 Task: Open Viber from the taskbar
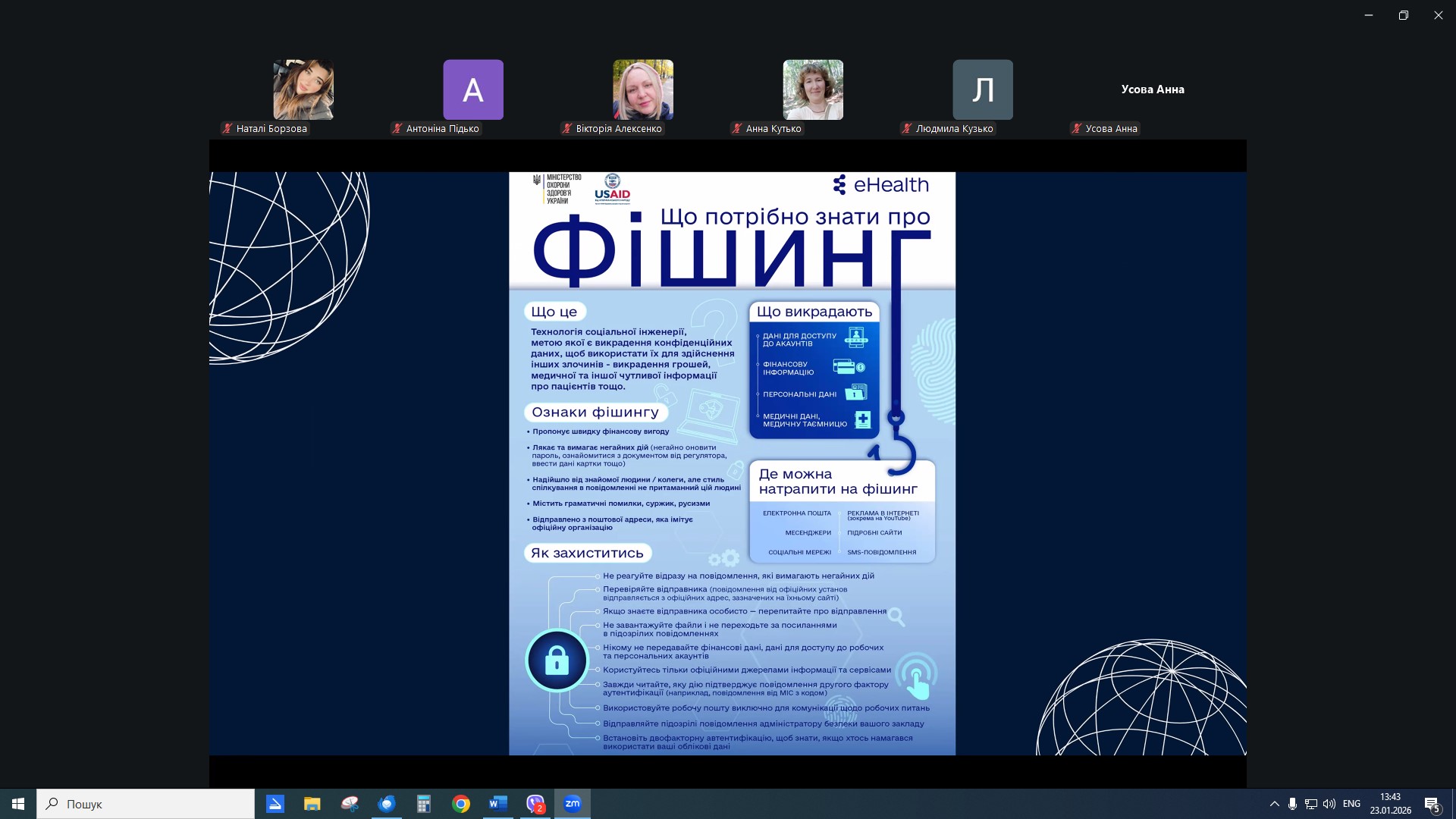click(535, 804)
